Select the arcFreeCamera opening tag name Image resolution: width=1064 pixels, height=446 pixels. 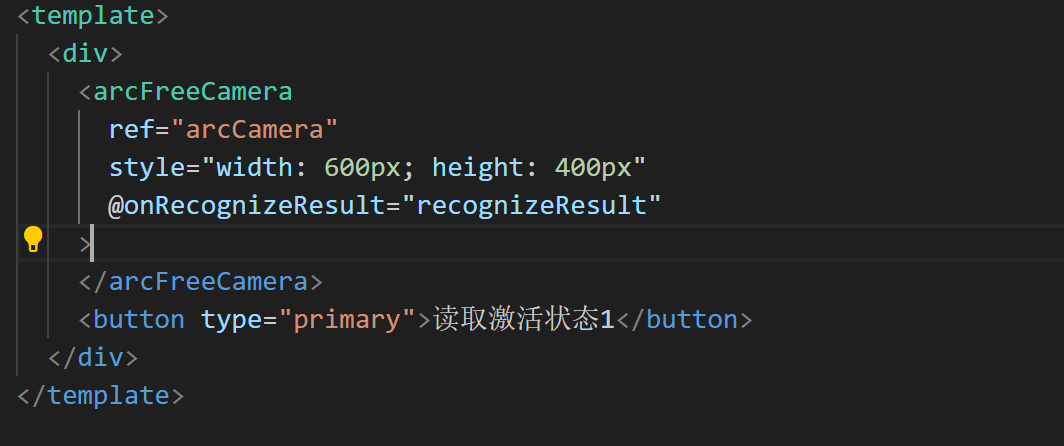pos(193,91)
